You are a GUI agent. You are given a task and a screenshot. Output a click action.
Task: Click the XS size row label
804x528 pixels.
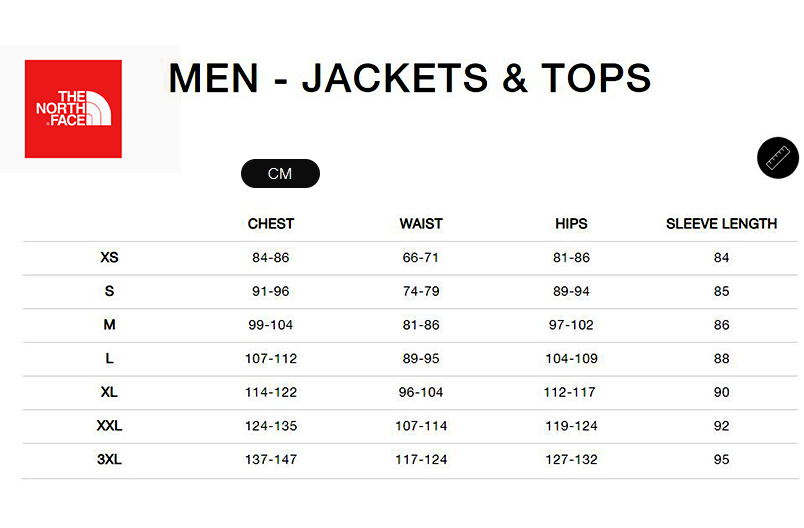pyautogui.click(x=109, y=257)
